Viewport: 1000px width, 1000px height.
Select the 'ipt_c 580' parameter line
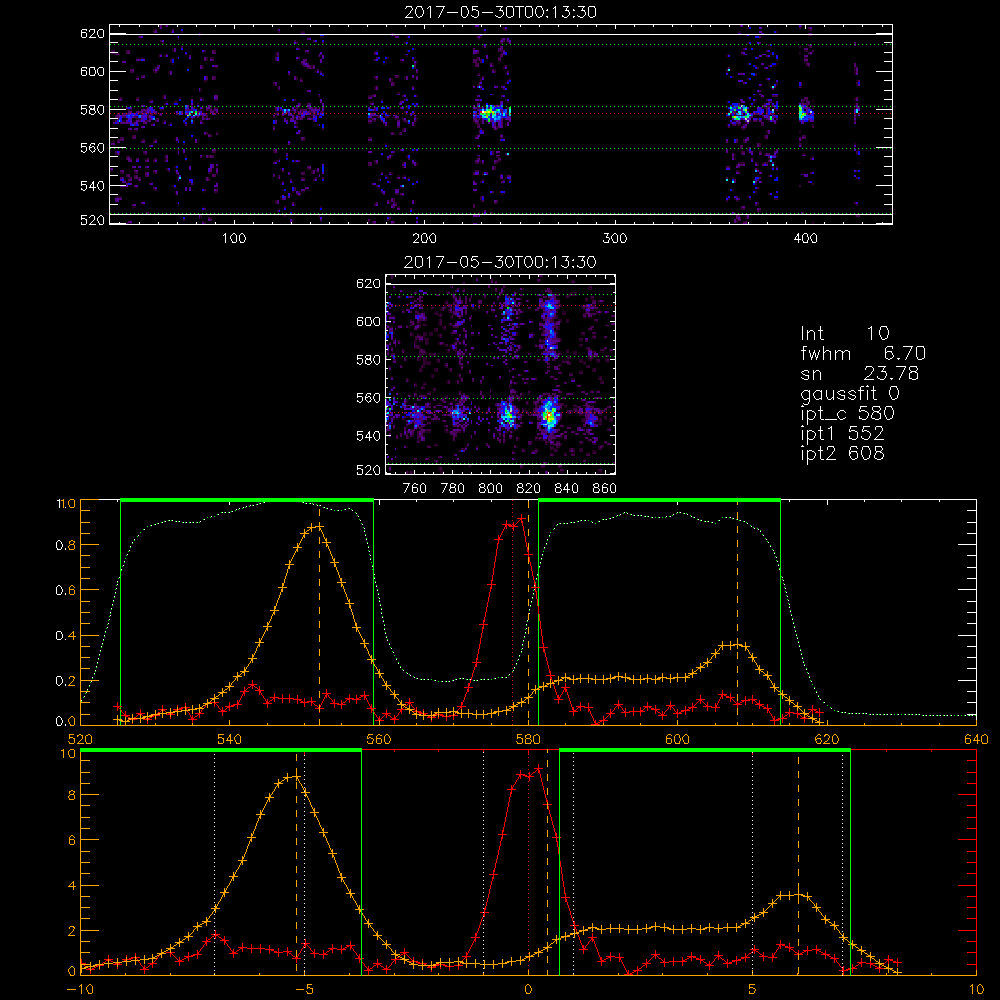pos(848,414)
